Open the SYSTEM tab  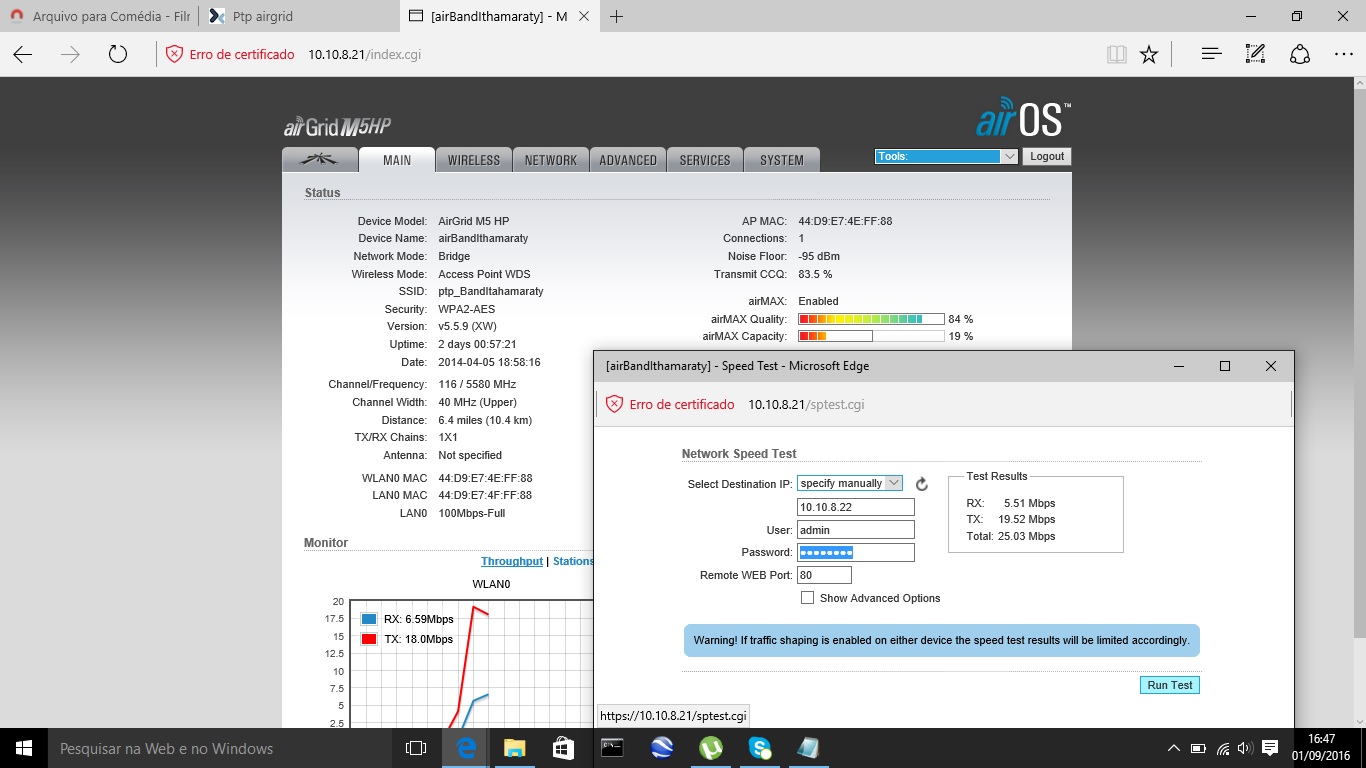782,160
